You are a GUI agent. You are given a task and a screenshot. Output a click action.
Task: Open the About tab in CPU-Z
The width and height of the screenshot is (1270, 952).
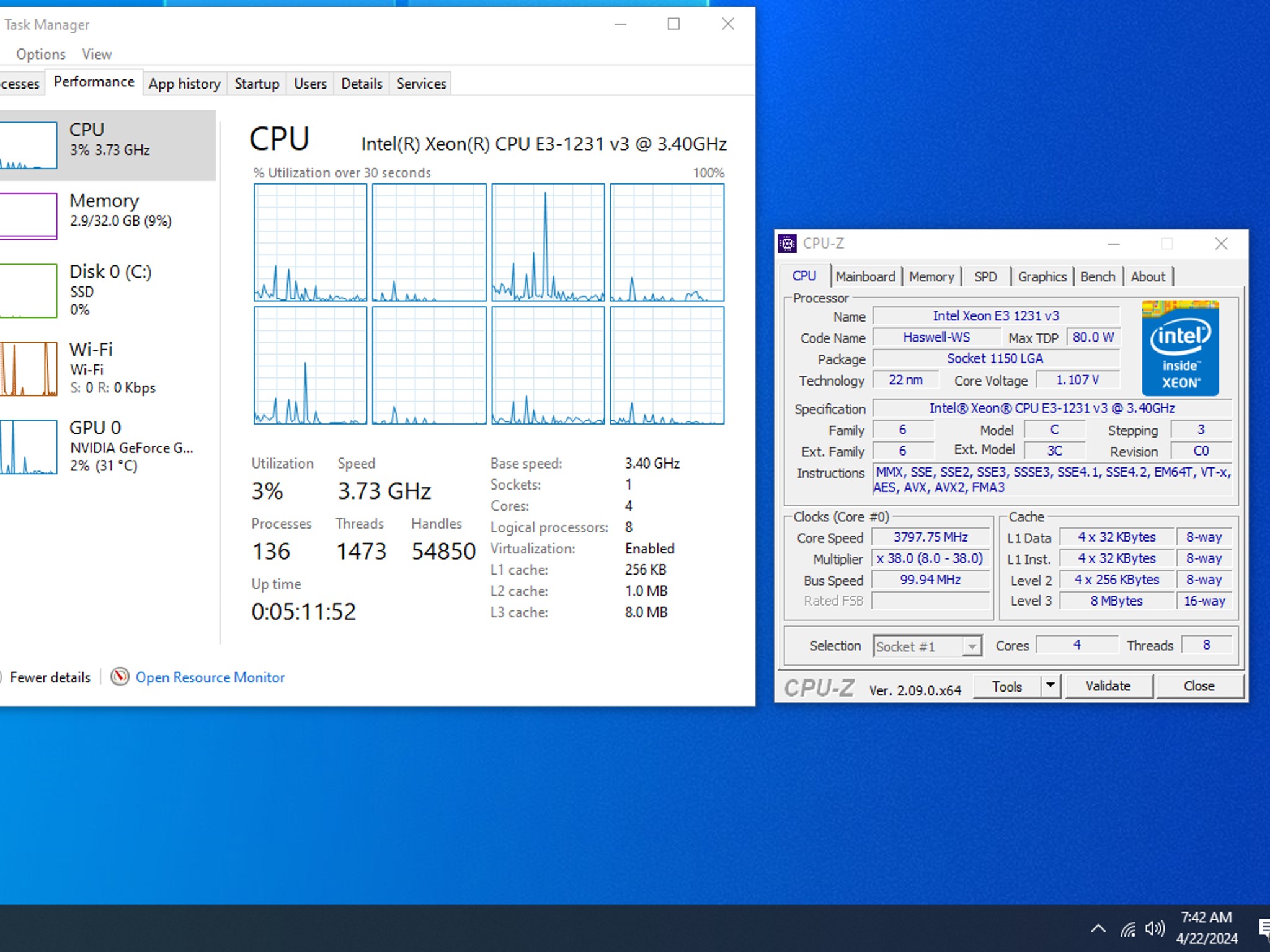[1148, 277]
